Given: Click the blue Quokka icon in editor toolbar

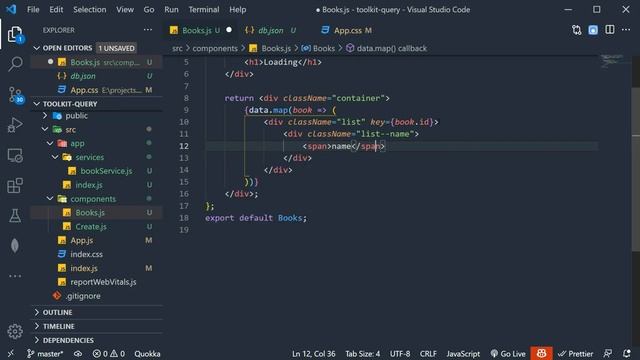Looking at the screenshot, I should 593,30.
